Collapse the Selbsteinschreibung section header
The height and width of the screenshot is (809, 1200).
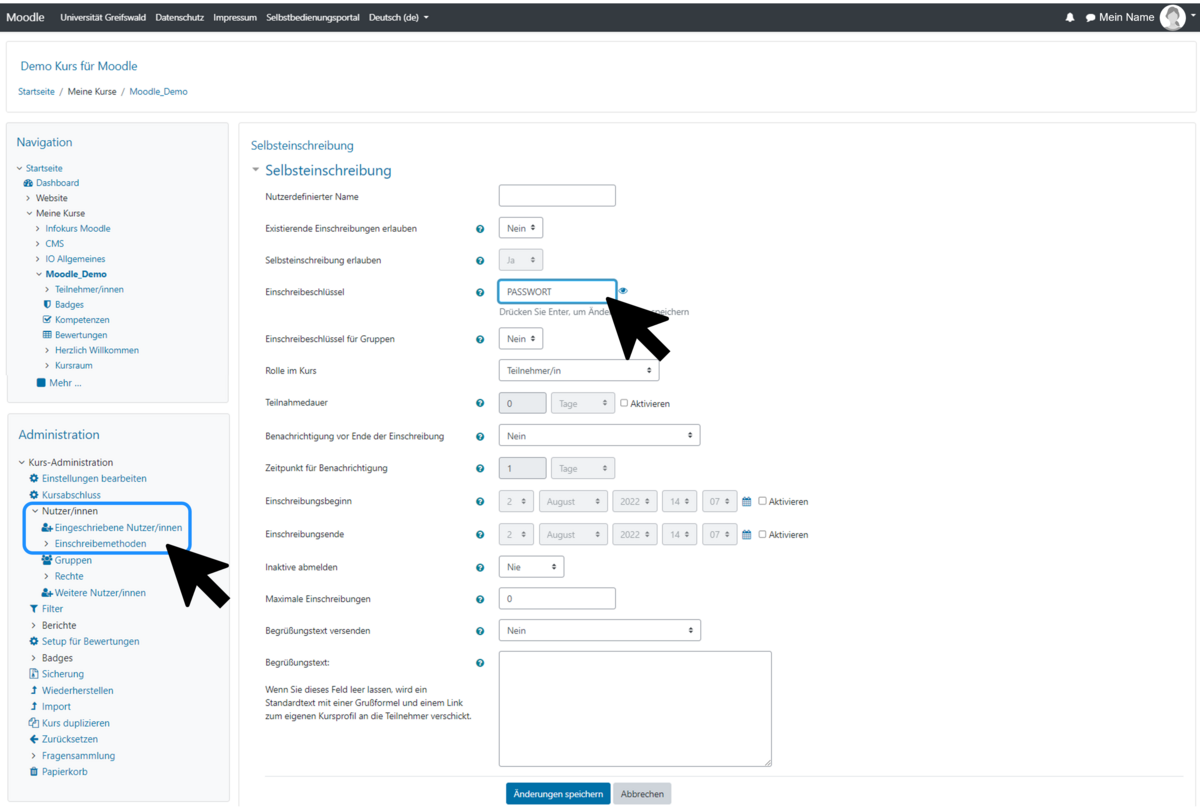point(256,170)
